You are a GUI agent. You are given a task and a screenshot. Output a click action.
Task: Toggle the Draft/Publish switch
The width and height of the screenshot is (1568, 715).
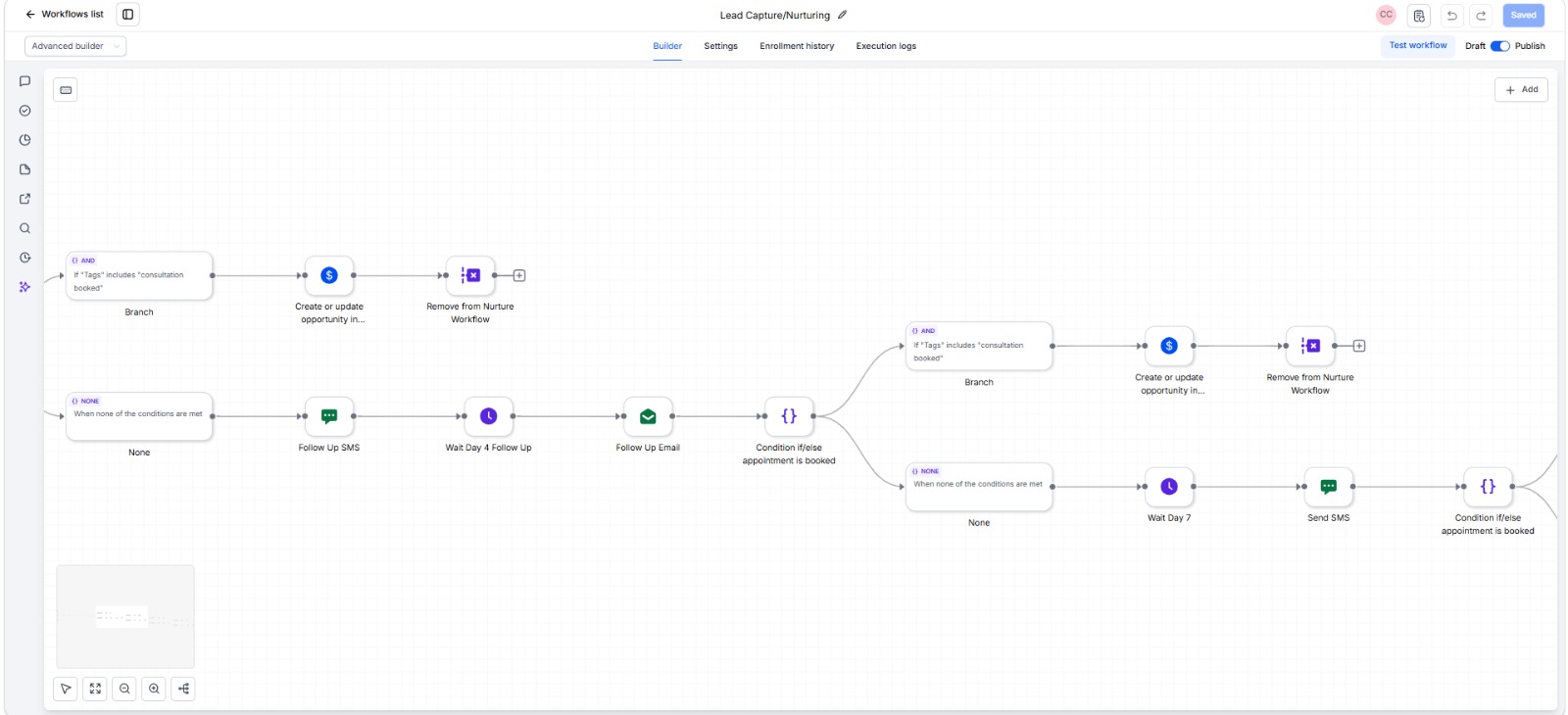pos(1500,46)
